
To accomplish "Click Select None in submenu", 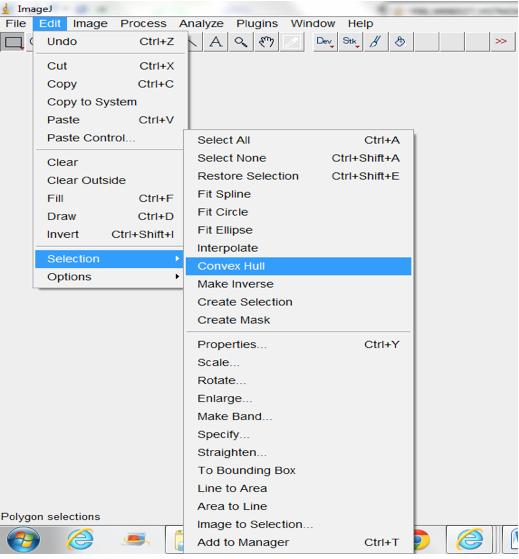I will (298, 158).
